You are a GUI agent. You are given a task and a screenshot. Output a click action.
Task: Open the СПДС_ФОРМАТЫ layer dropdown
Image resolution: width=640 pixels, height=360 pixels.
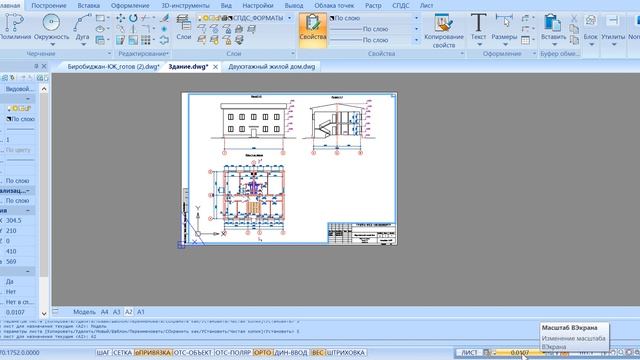[x=289, y=18]
